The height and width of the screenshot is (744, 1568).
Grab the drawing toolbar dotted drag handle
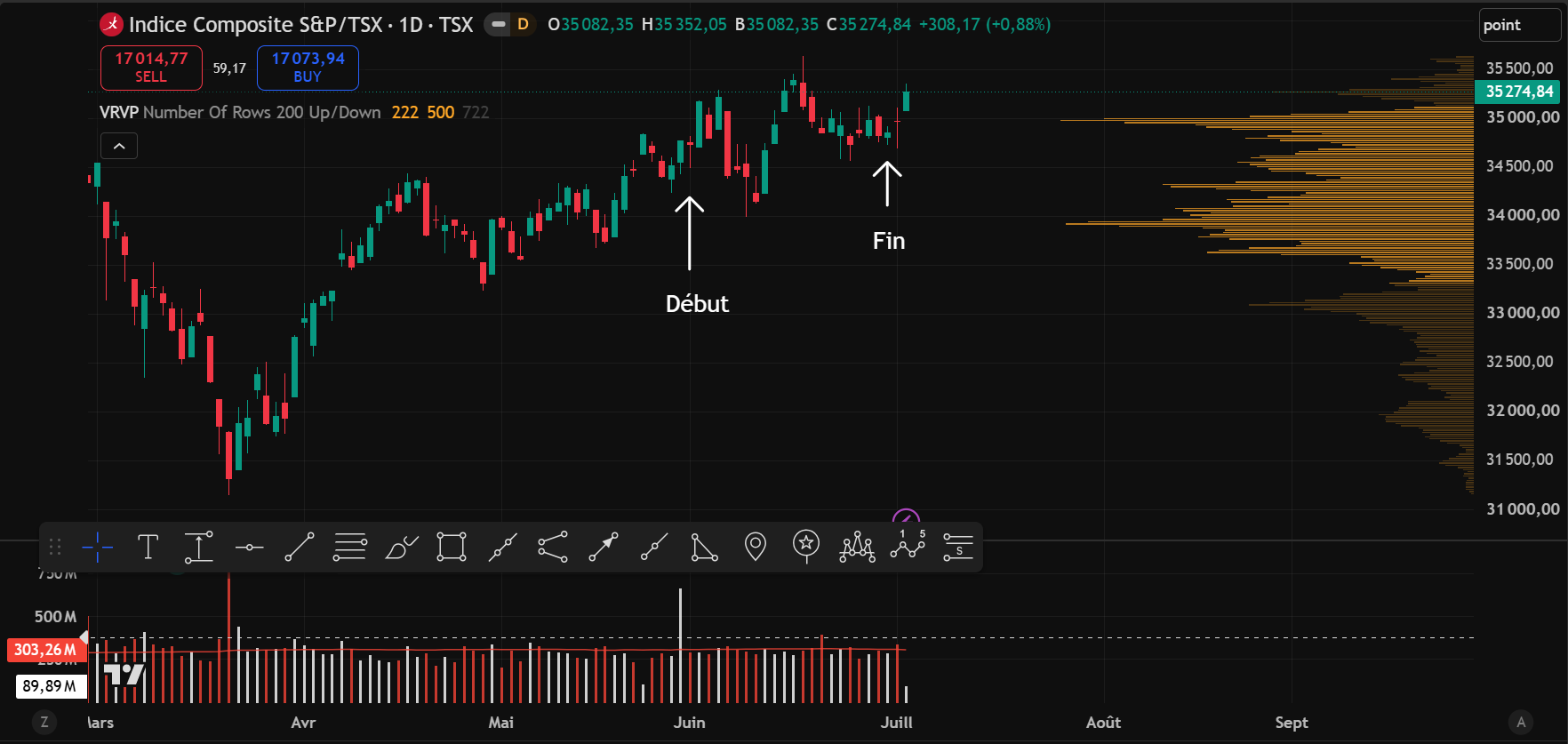tap(55, 547)
